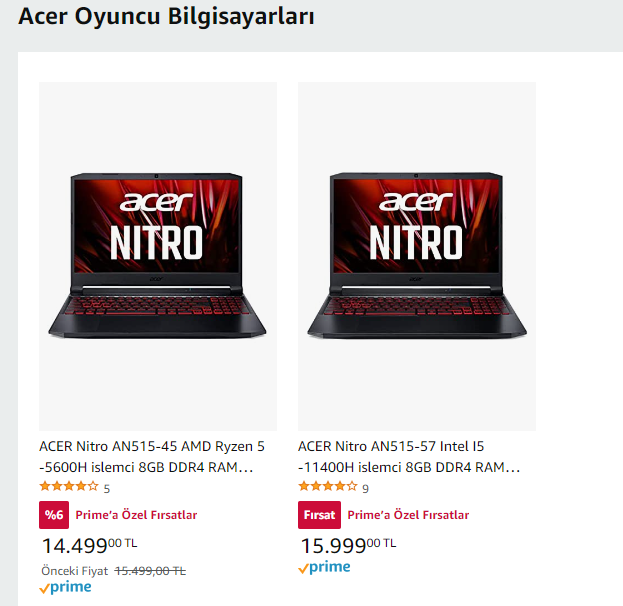Open the AN515-45 AMD Ryzen 5 laptop image

(158, 256)
